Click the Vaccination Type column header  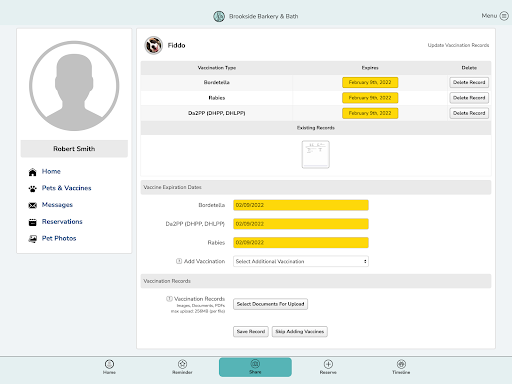(x=217, y=68)
